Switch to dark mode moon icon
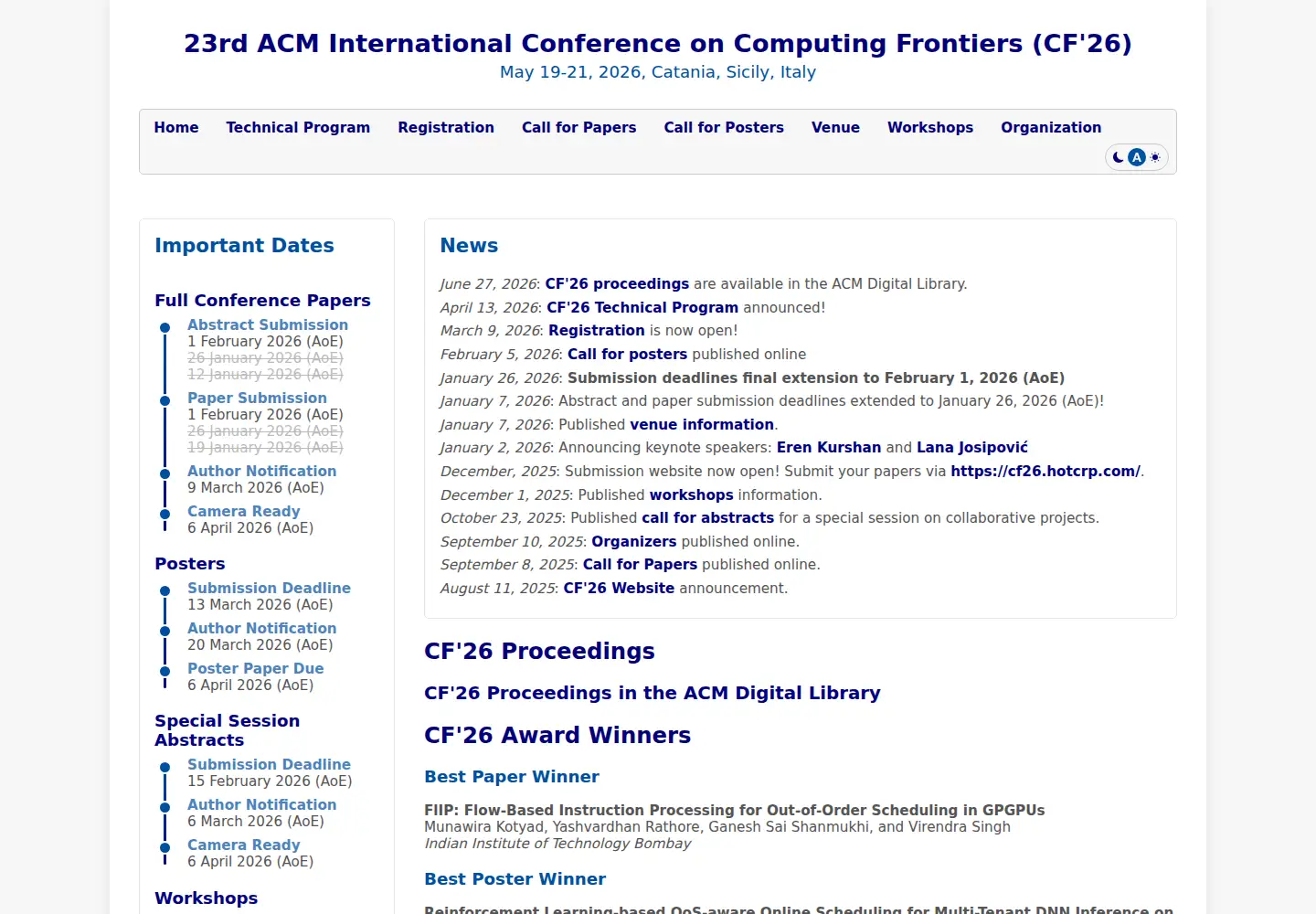 (1118, 157)
